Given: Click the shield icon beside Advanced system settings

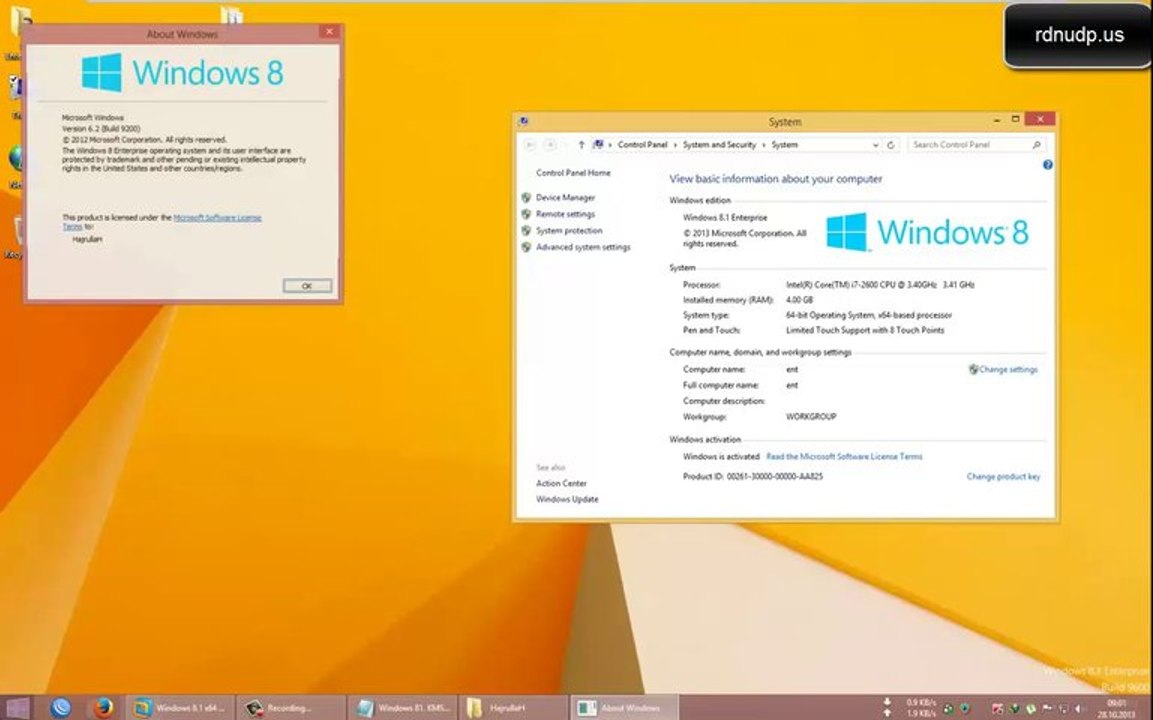Looking at the screenshot, I should pyautogui.click(x=526, y=247).
